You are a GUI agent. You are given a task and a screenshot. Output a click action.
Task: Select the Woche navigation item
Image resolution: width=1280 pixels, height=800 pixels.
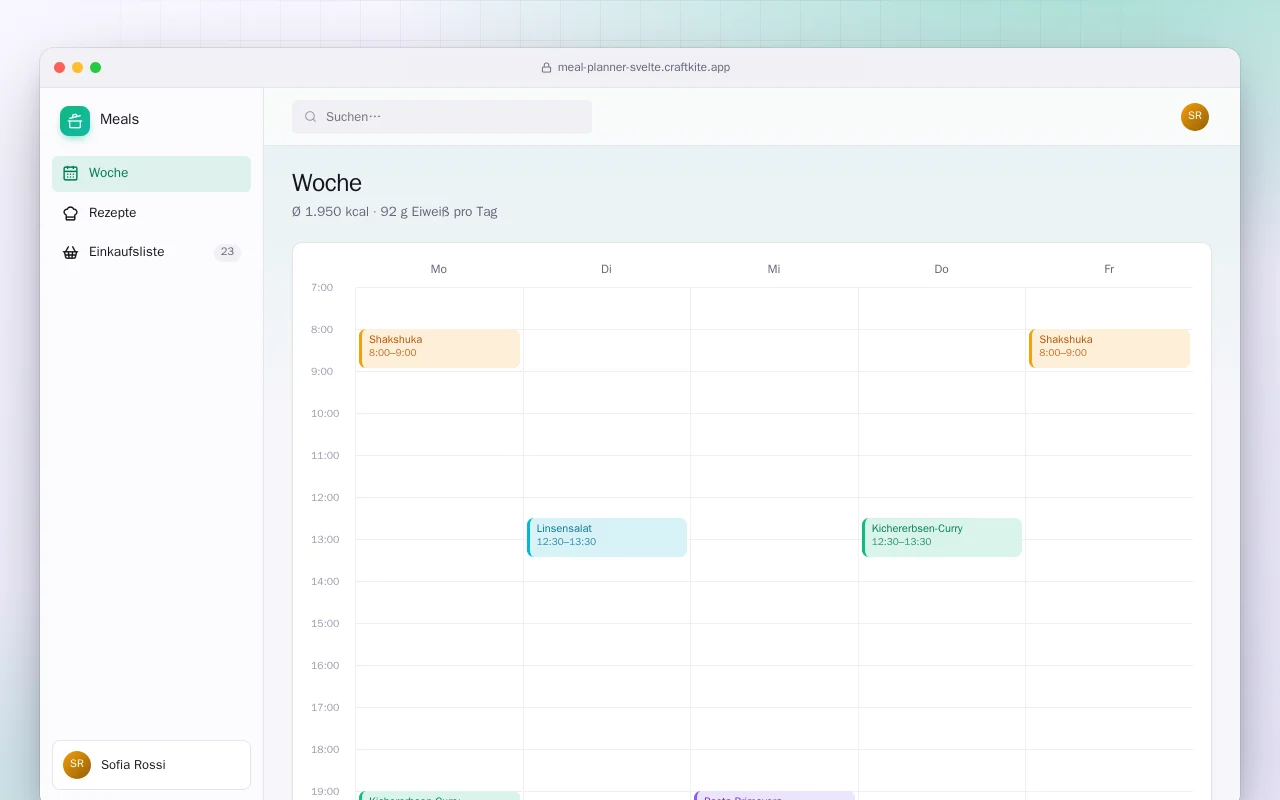152,174
